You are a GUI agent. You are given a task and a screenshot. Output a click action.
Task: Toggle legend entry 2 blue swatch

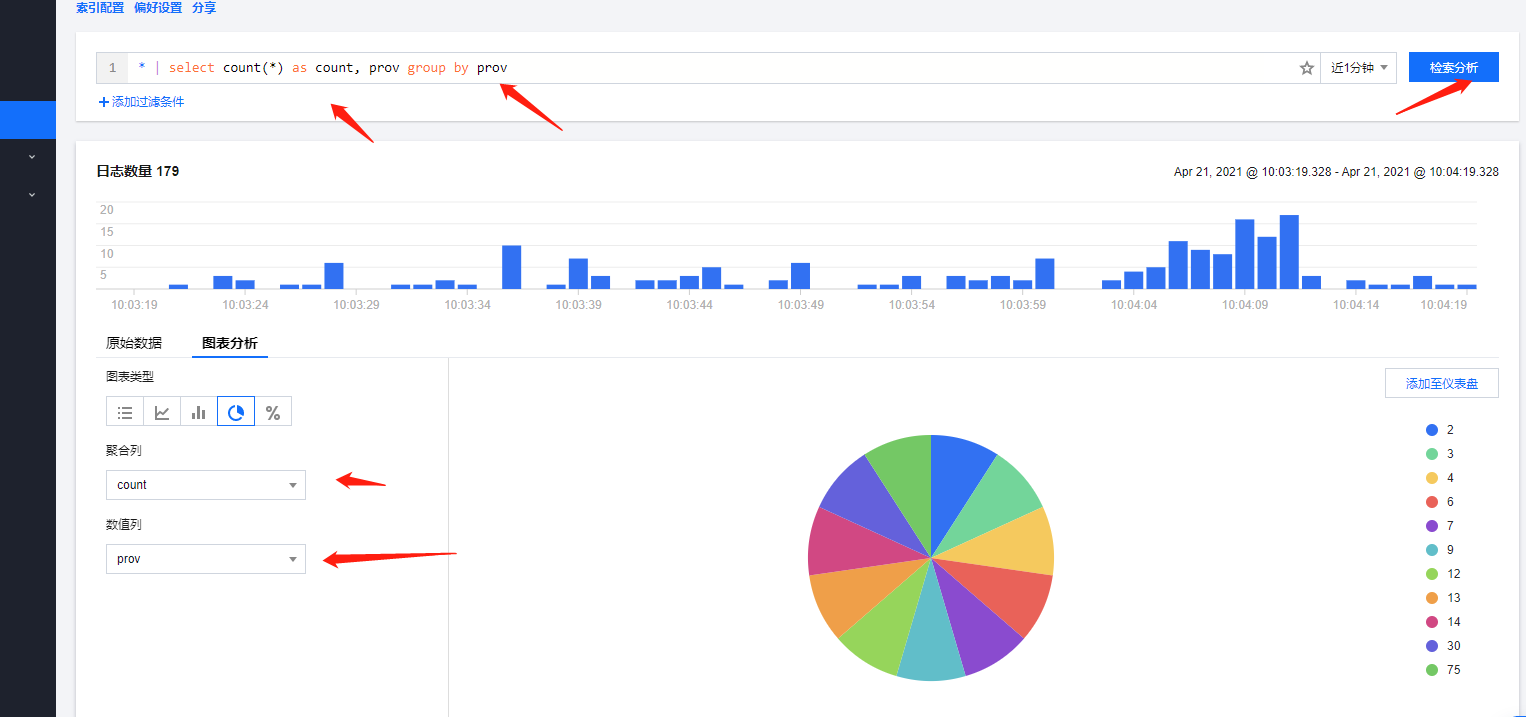tap(1432, 430)
